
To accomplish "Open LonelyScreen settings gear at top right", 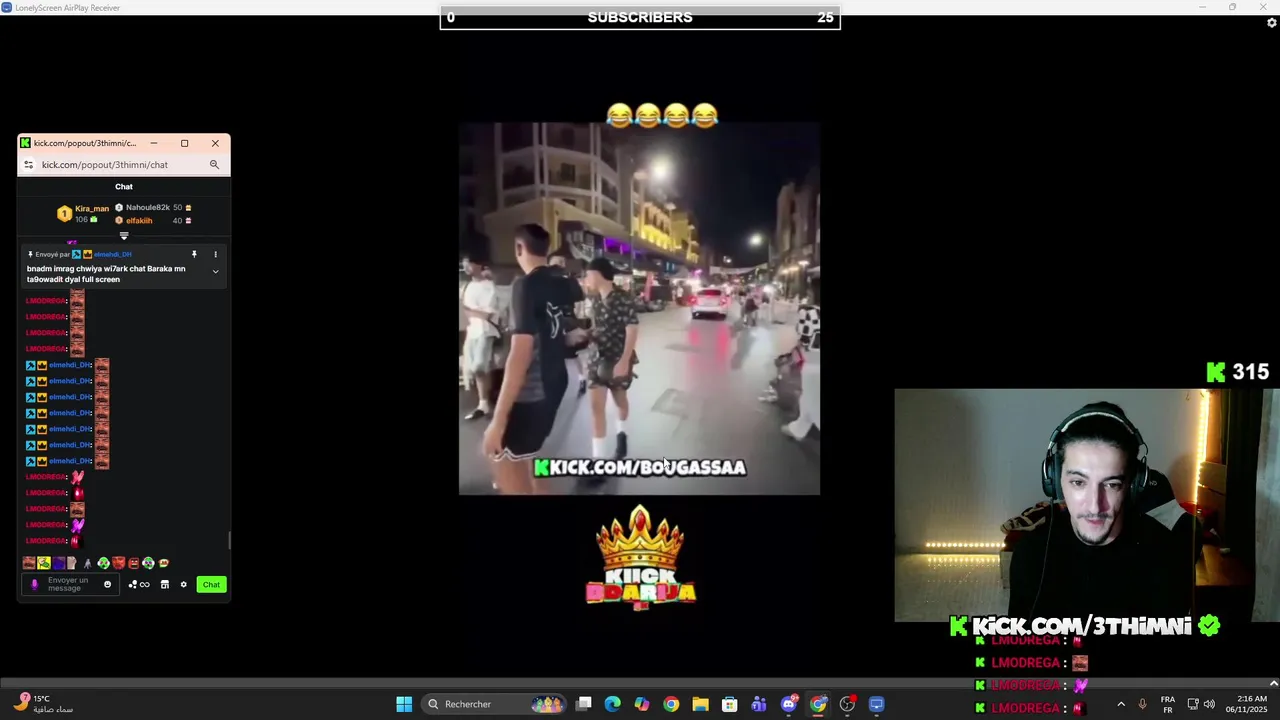I will 1271,23.
